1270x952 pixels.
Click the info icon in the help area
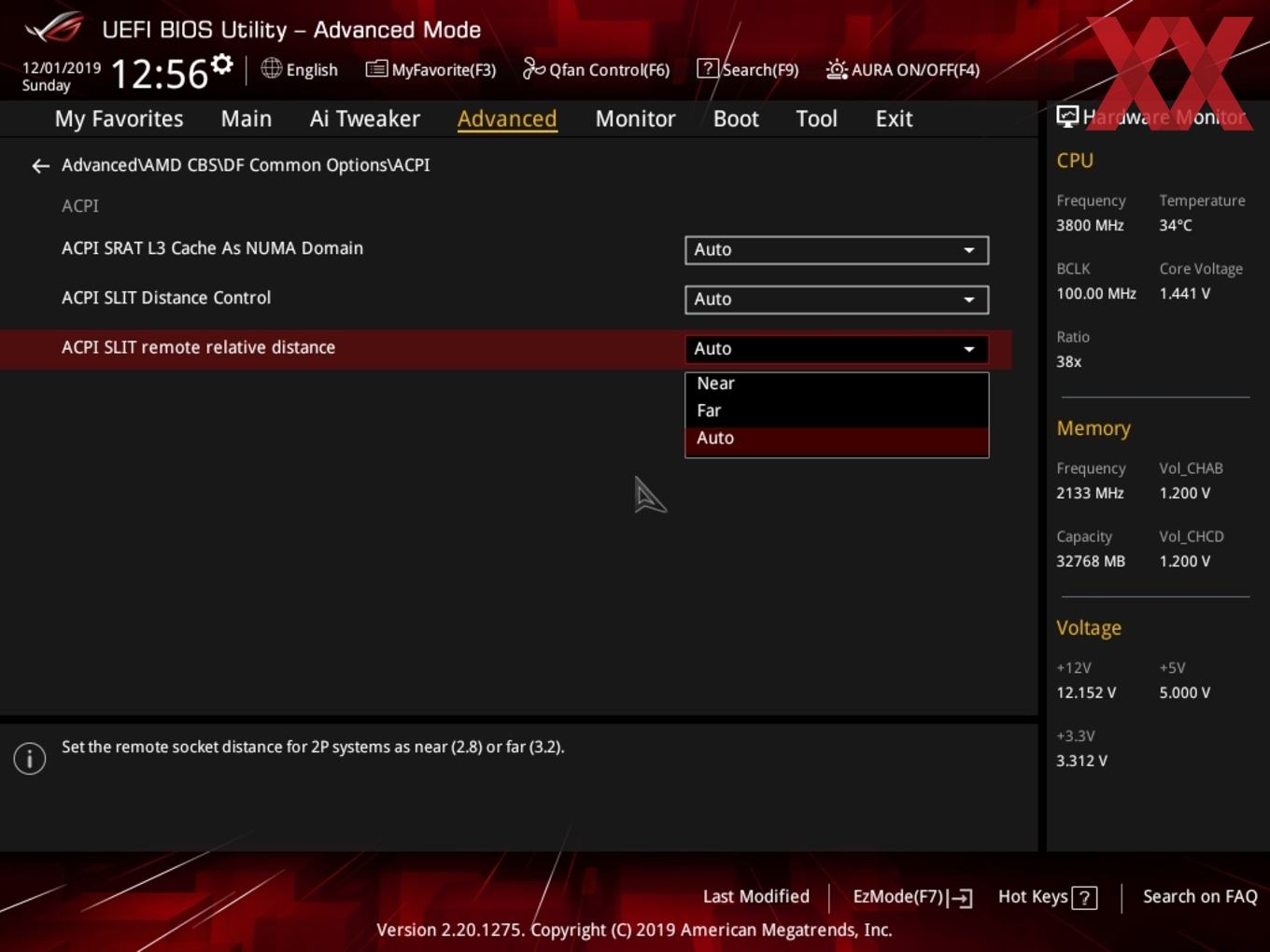30,759
